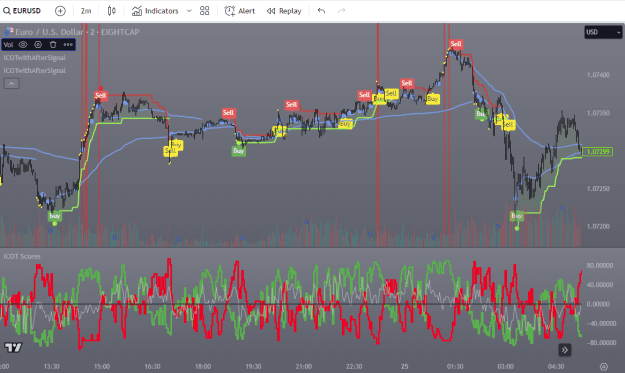Open the USD currency dropdown

click(603, 32)
